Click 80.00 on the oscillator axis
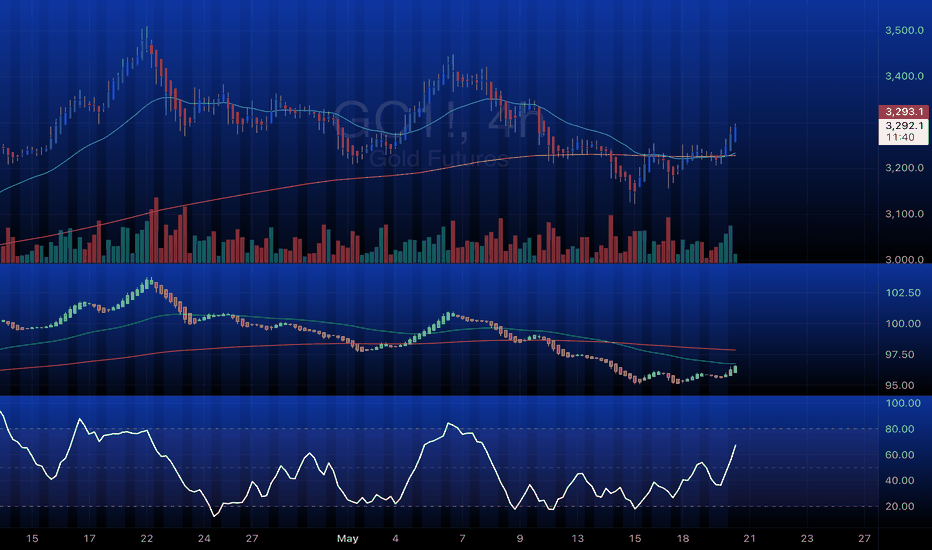The width and height of the screenshot is (932, 550). pyautogui.click(x=899, y=429)
